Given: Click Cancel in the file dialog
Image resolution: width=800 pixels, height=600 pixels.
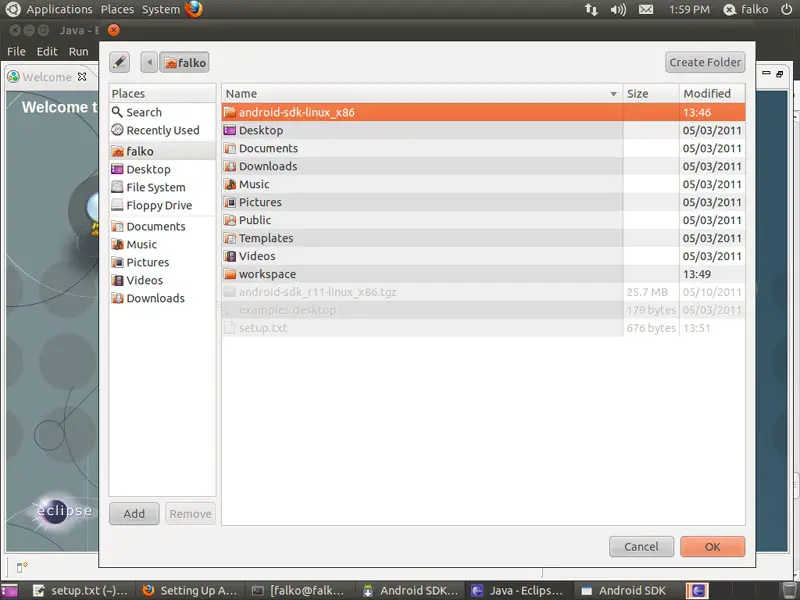Looking at the screenshot, I should pyautogui.click(x=641, y=546).
